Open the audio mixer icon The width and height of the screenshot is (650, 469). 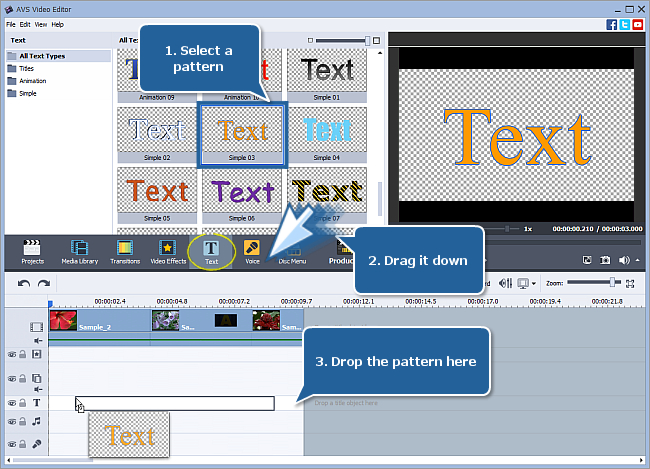point(505,283)
